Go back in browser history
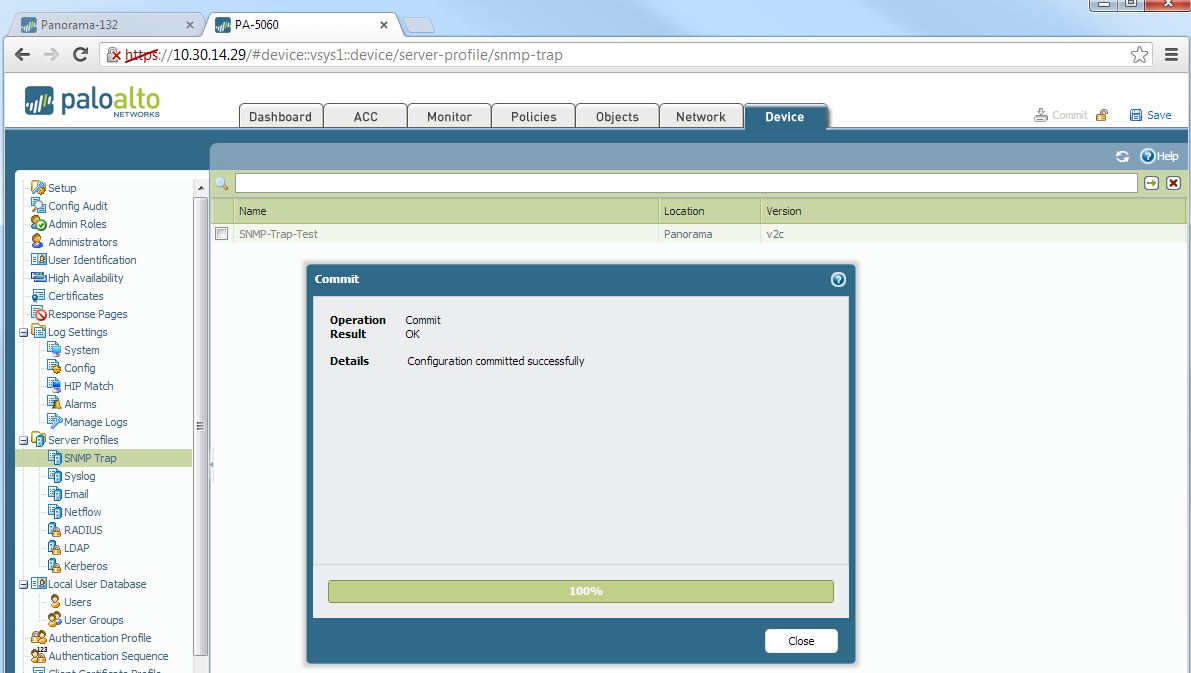The width and height of the screenshot is (1191, 673). (23, 55)
